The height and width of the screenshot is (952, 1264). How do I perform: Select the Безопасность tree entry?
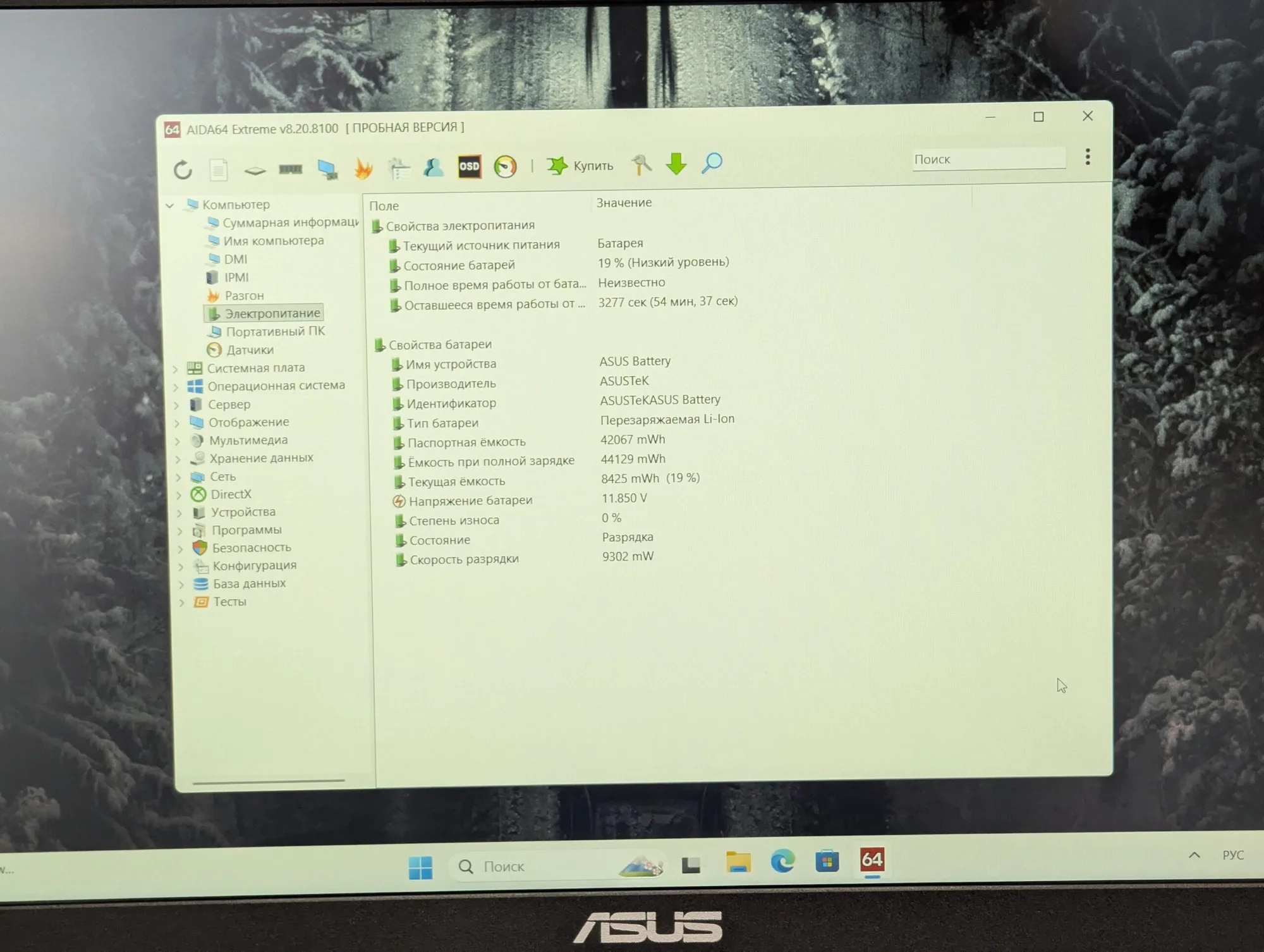tap(242, 547)
